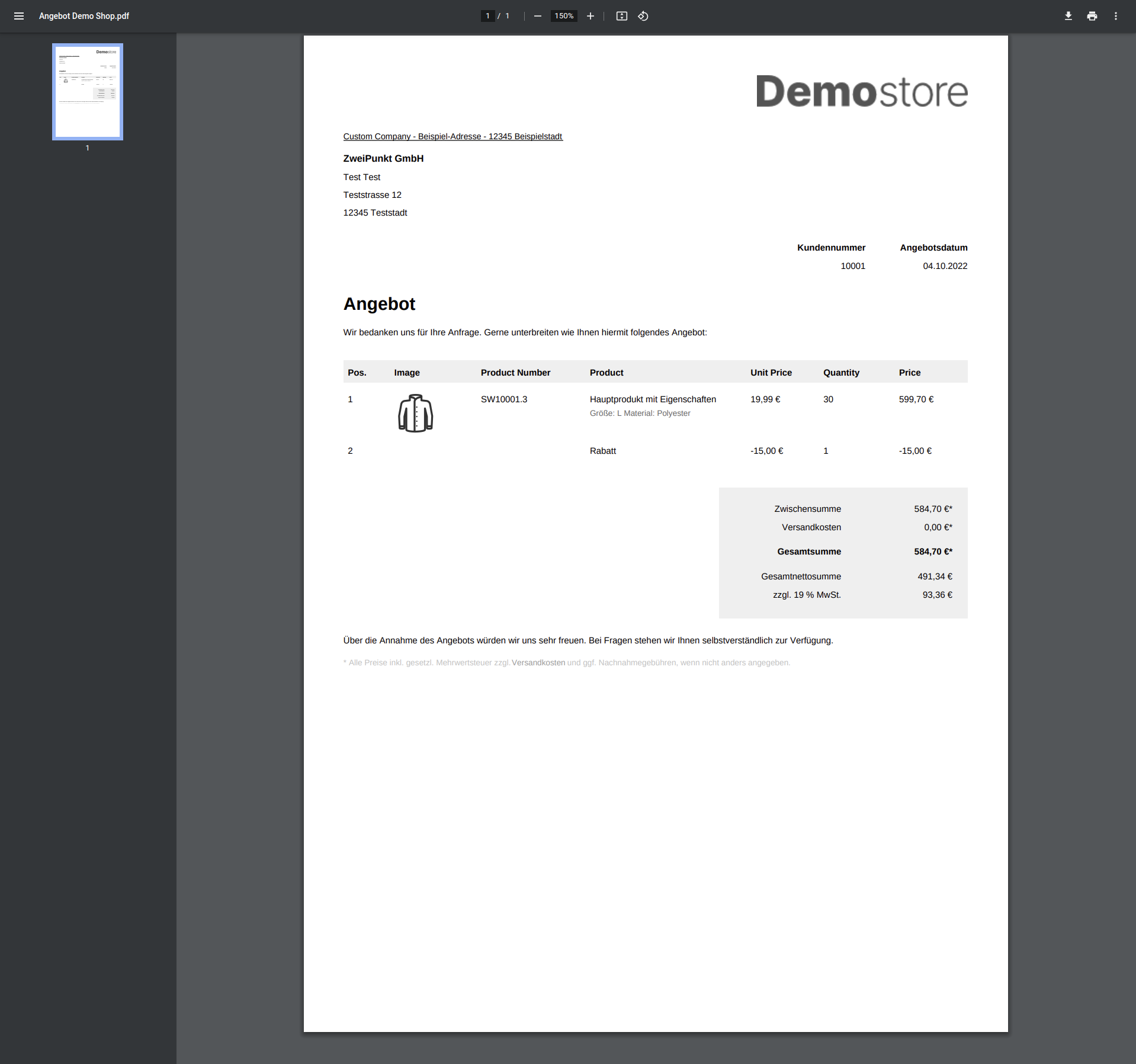This screenshot has width=1136, height=1064.
Task: Click the jacket product image
Action: pos(415,413)
